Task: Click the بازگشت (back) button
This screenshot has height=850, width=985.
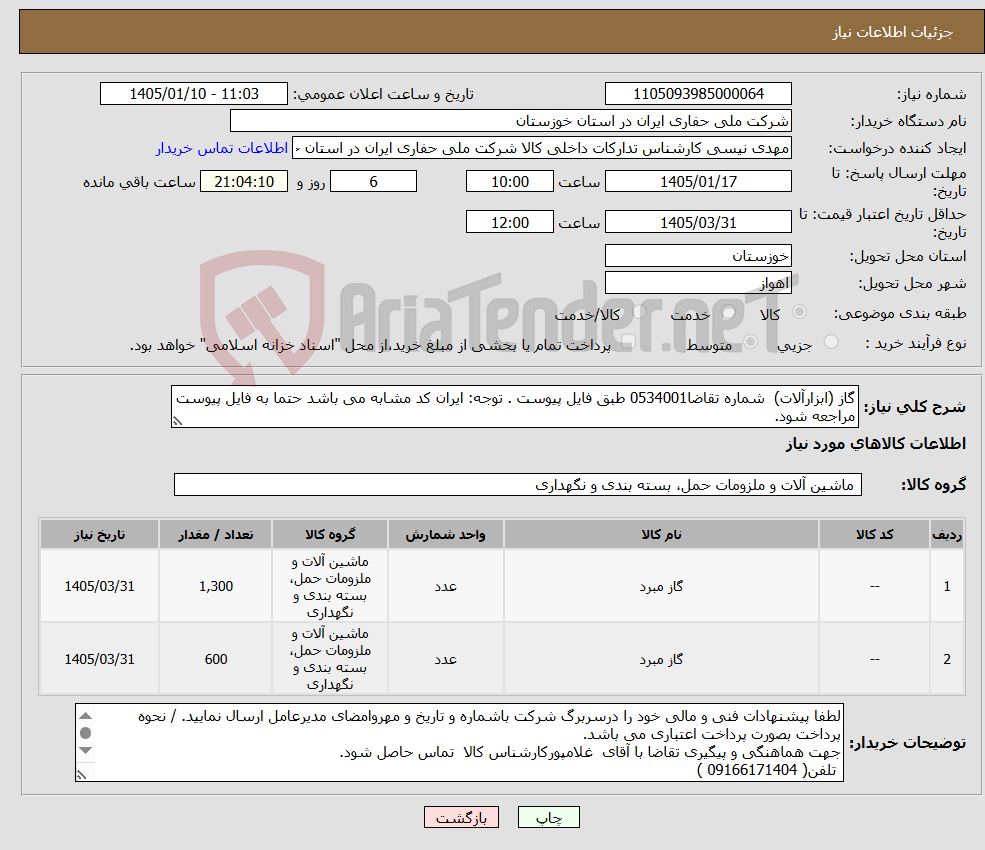Action: point(461,817)
